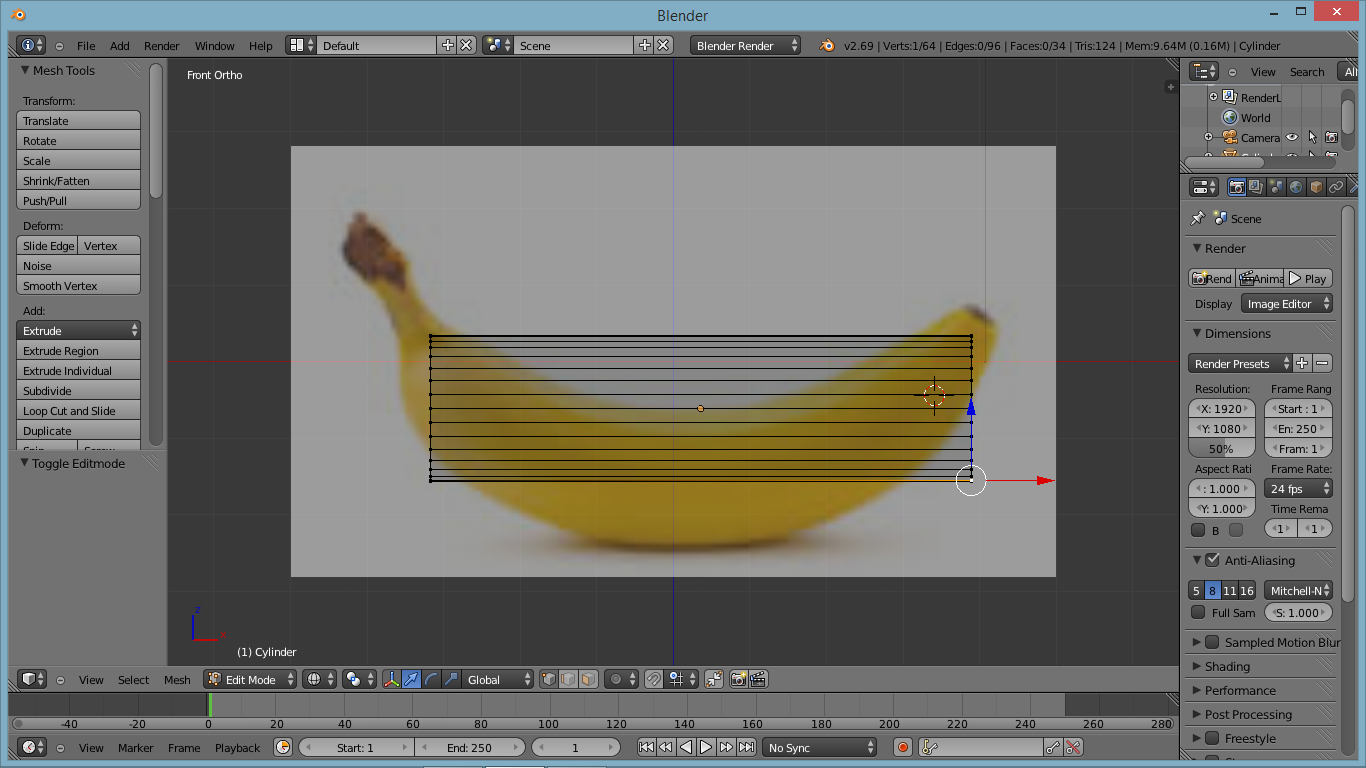Pin the Scene properties context
This screenshot has width=1366, height=768.
[1197, 218]
